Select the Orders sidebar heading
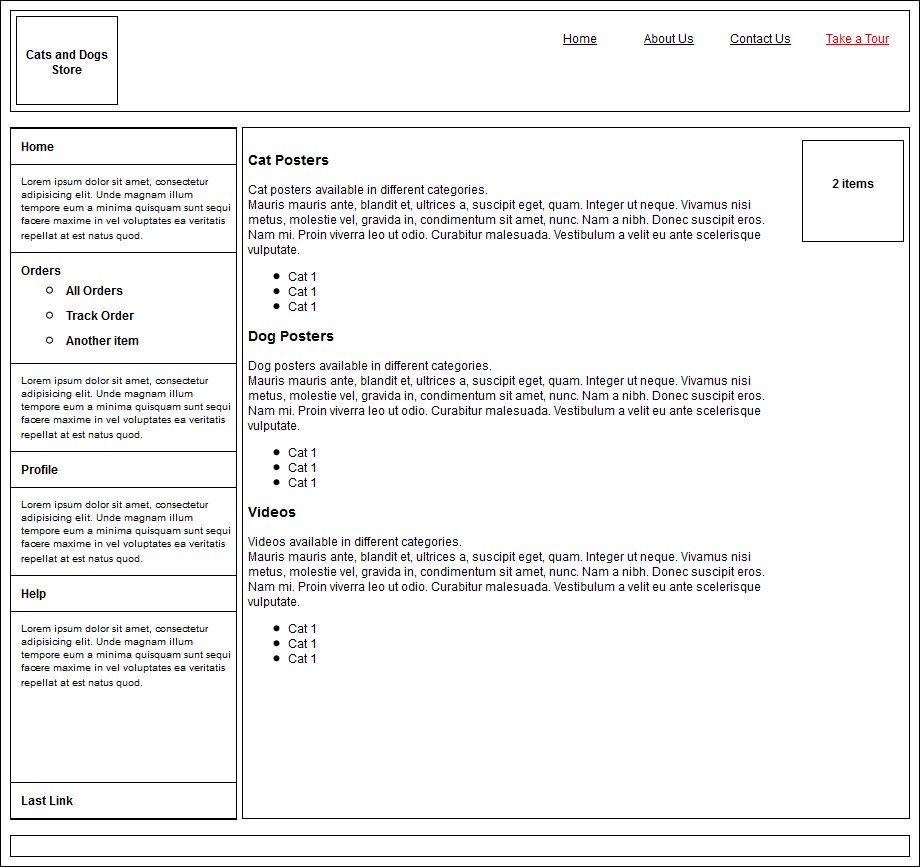920x867 pixels. 40,270
